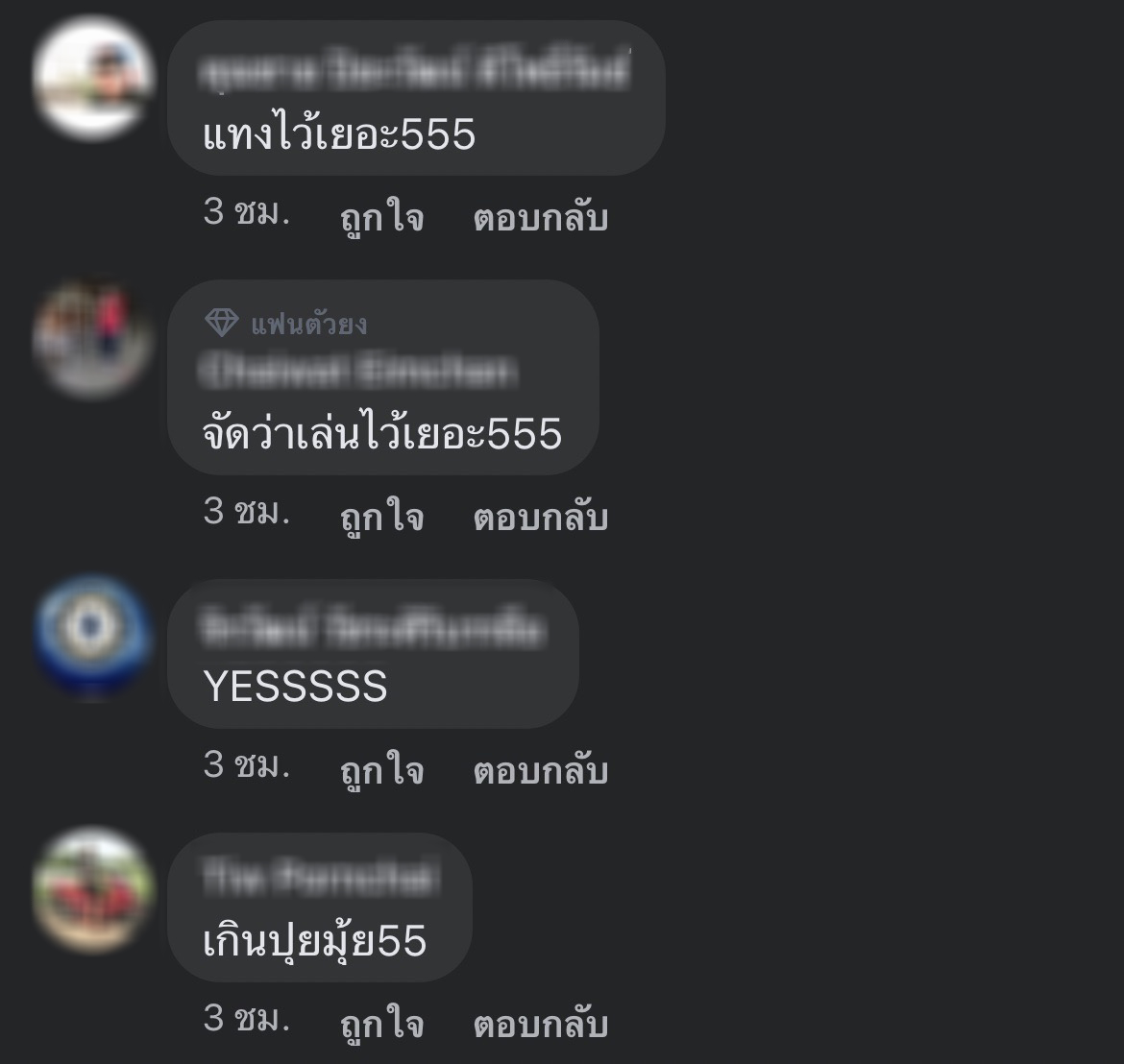Reply to the comment เกินปุยมุ้ย55

(541, 1023)
